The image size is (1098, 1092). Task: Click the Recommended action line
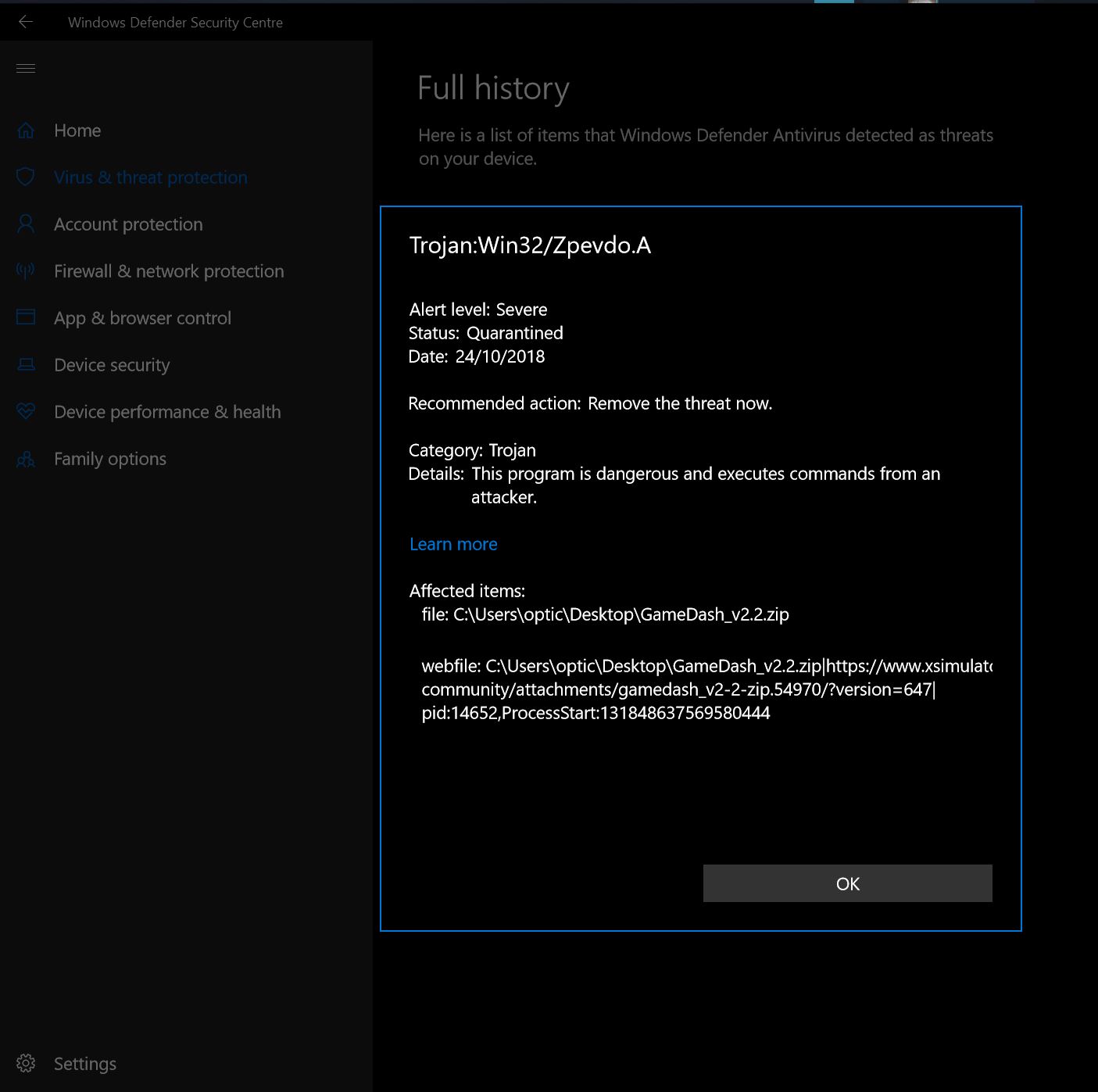point(591,403)
